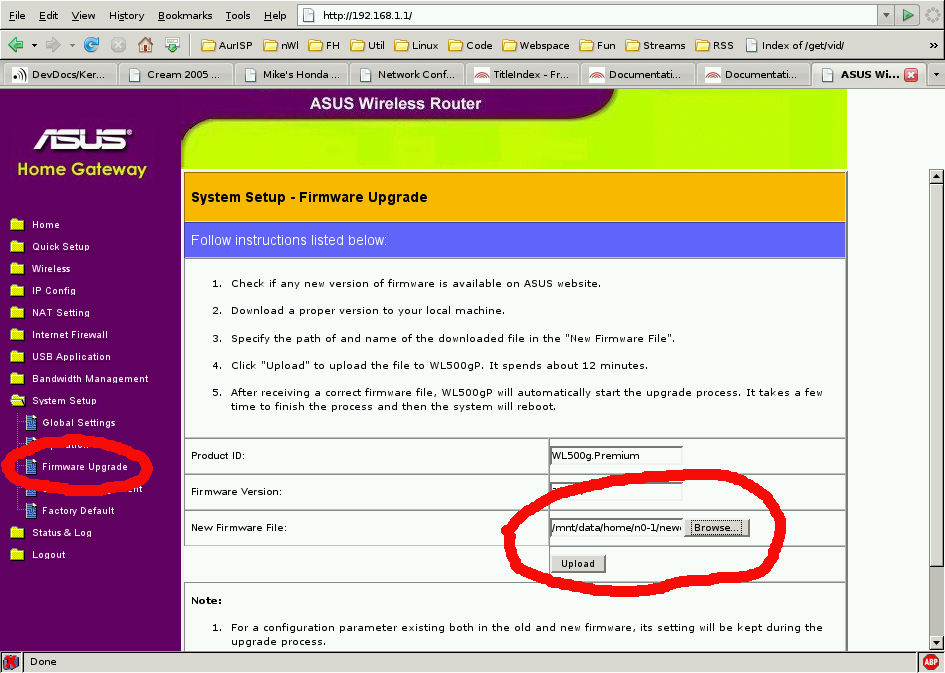Open the back-history dropdown arrow
The image size is (945, 673).
34,45
